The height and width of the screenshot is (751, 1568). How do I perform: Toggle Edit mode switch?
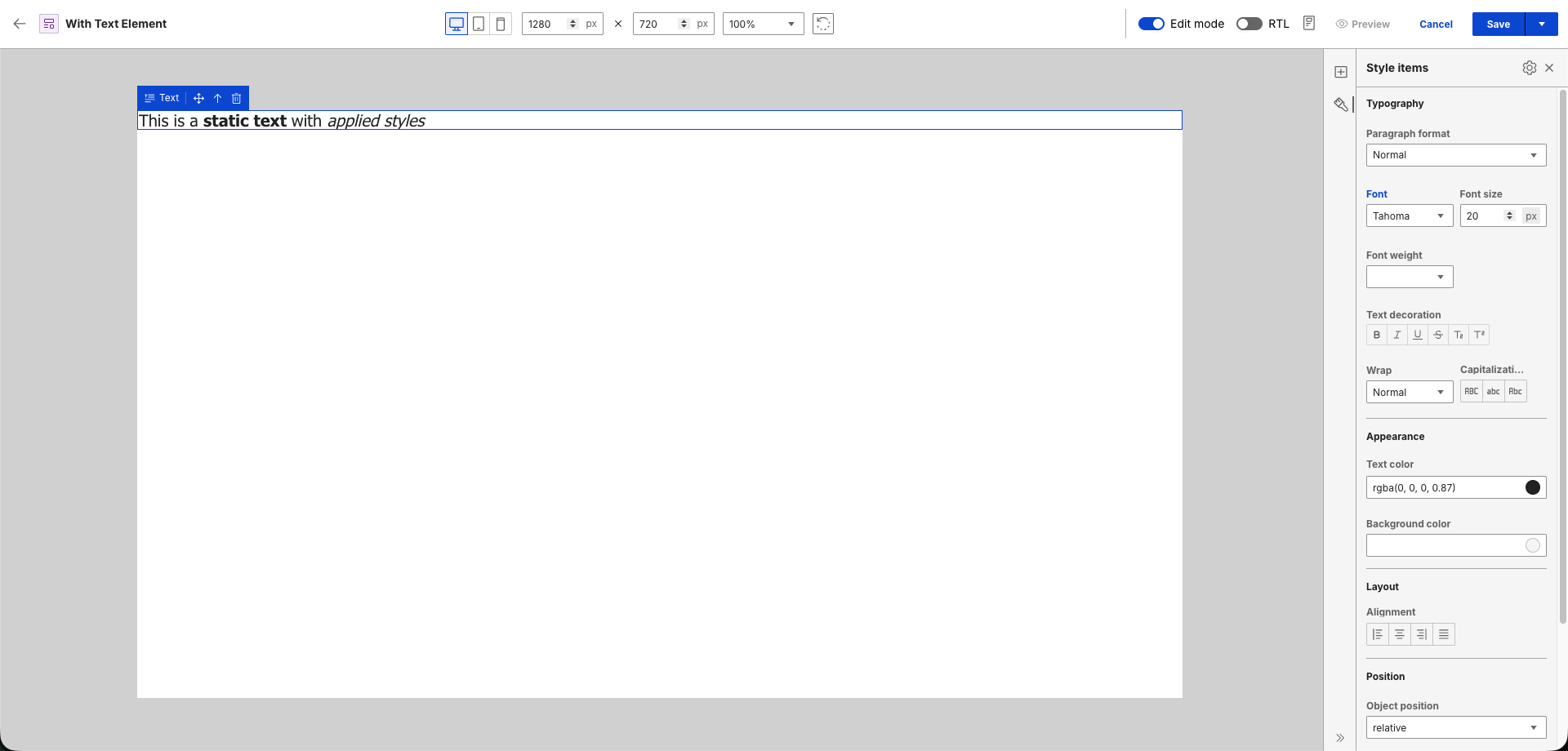tap(1151, 24)
